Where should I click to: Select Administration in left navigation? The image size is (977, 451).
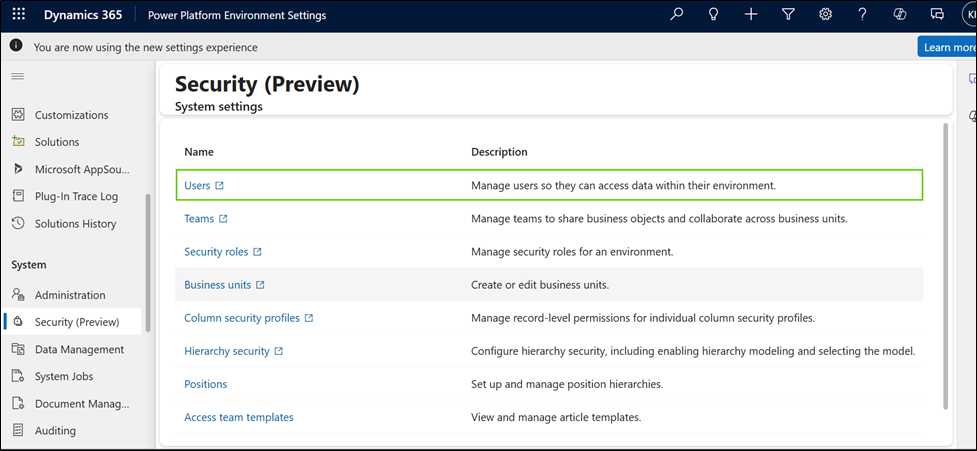point(69,295)
